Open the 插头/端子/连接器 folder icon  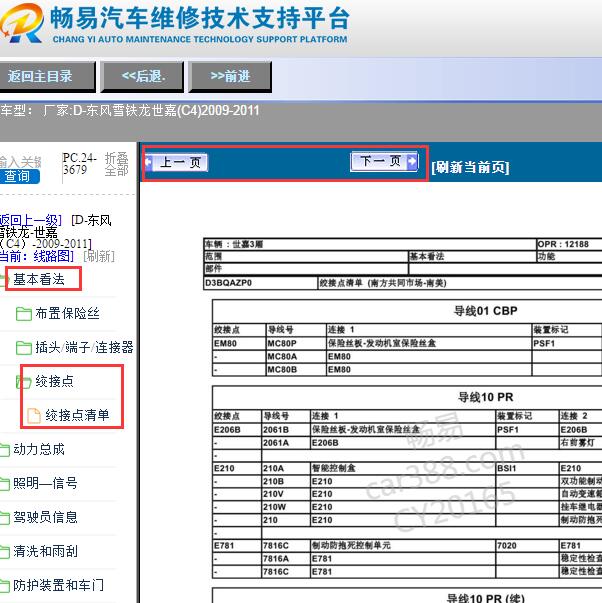coord(24,348)
